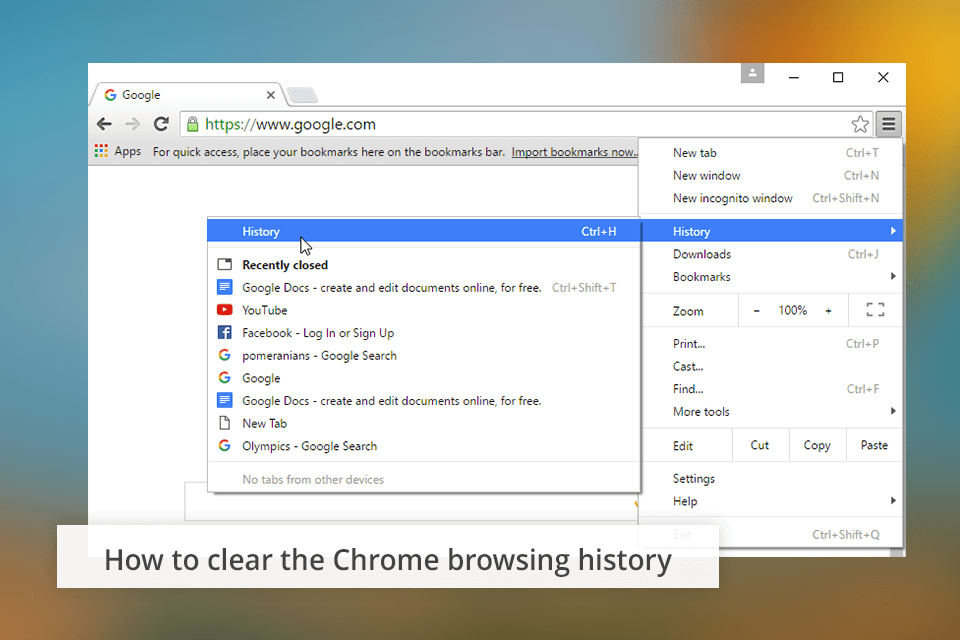
Task: Expand the More tools submenu arrow
Action: point(893,411)
